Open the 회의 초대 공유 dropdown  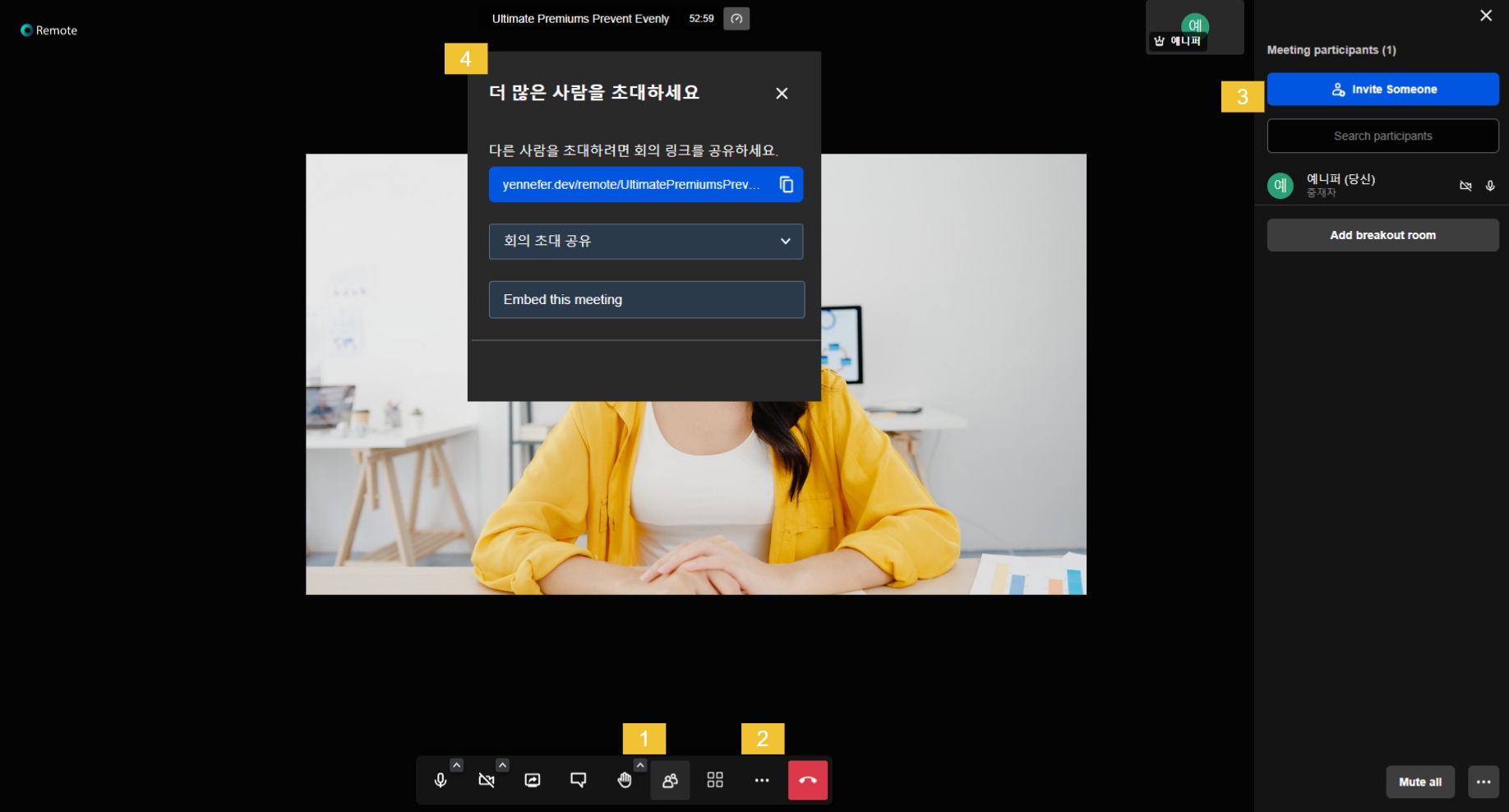click(x=646, y=242)
